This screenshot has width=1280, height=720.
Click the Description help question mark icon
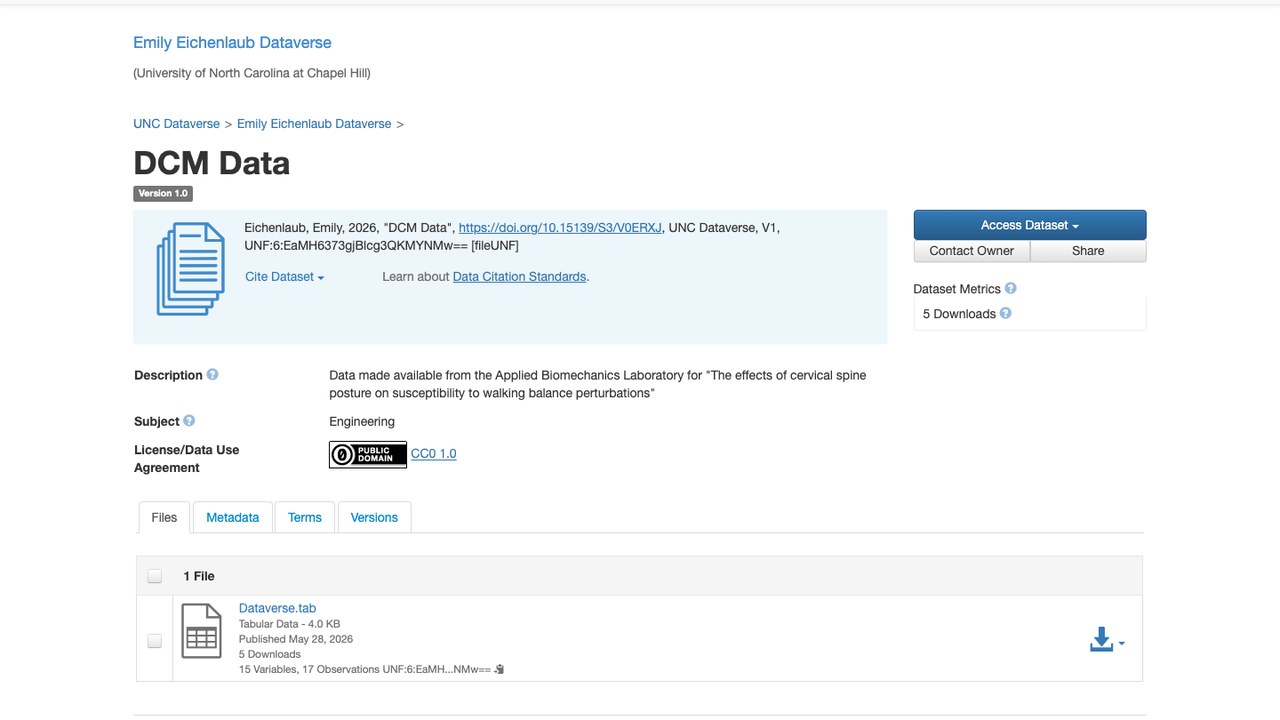coord(212,375)
